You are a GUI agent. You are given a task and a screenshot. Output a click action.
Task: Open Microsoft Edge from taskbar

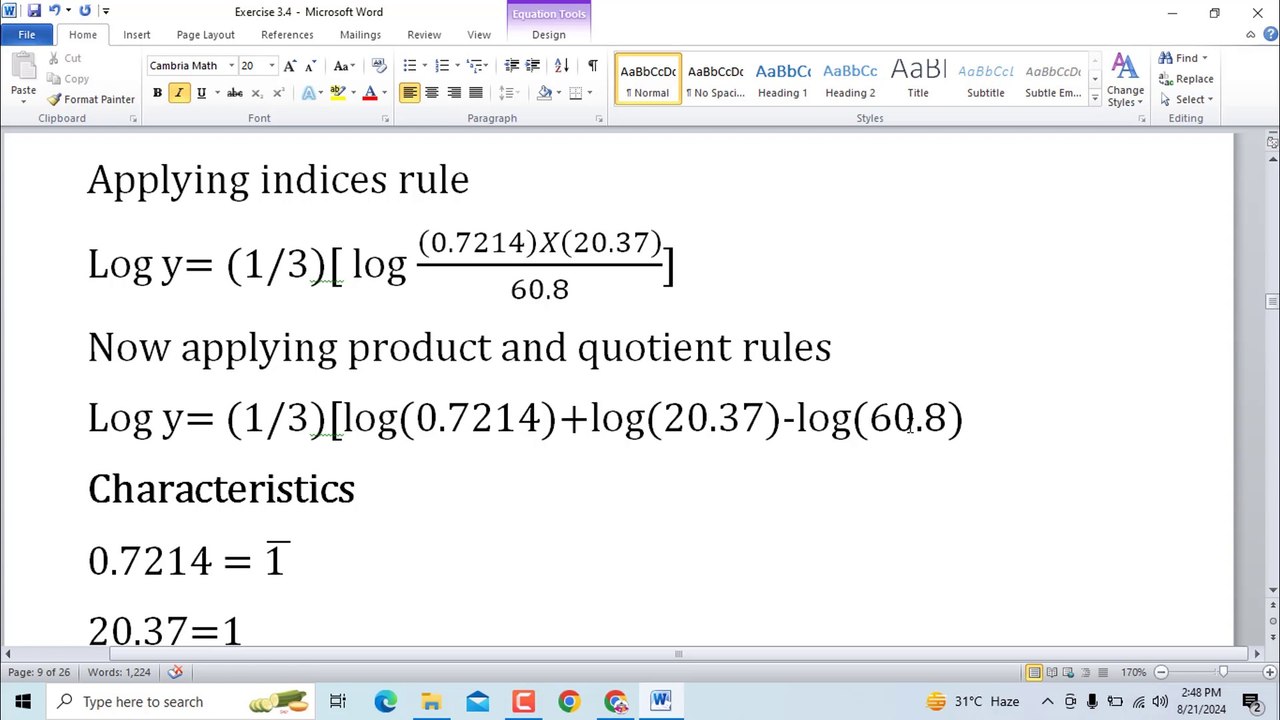(x=385, y=701)
